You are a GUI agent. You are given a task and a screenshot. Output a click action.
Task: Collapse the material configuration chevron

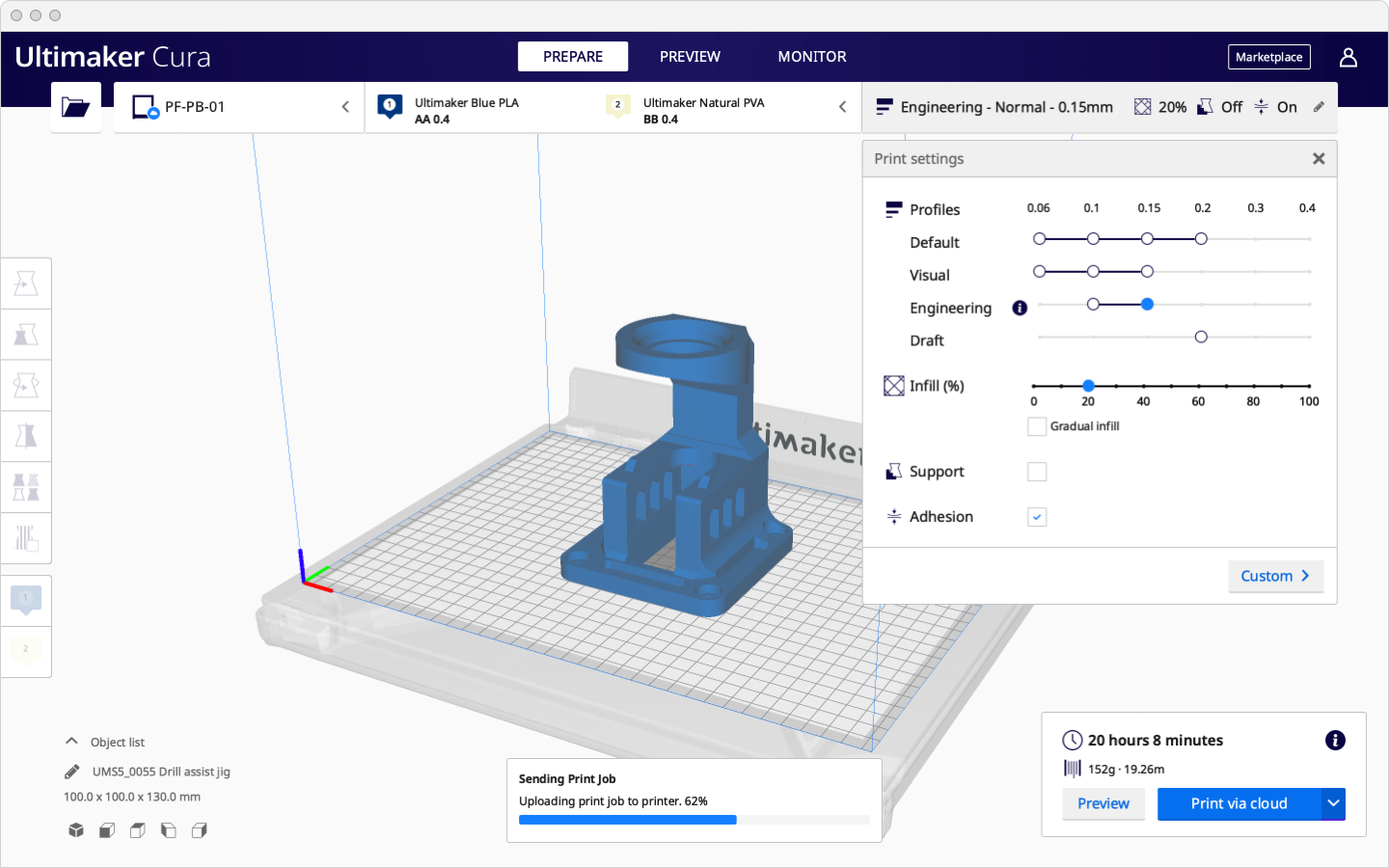pyautogui.click(x=842, y=107)
